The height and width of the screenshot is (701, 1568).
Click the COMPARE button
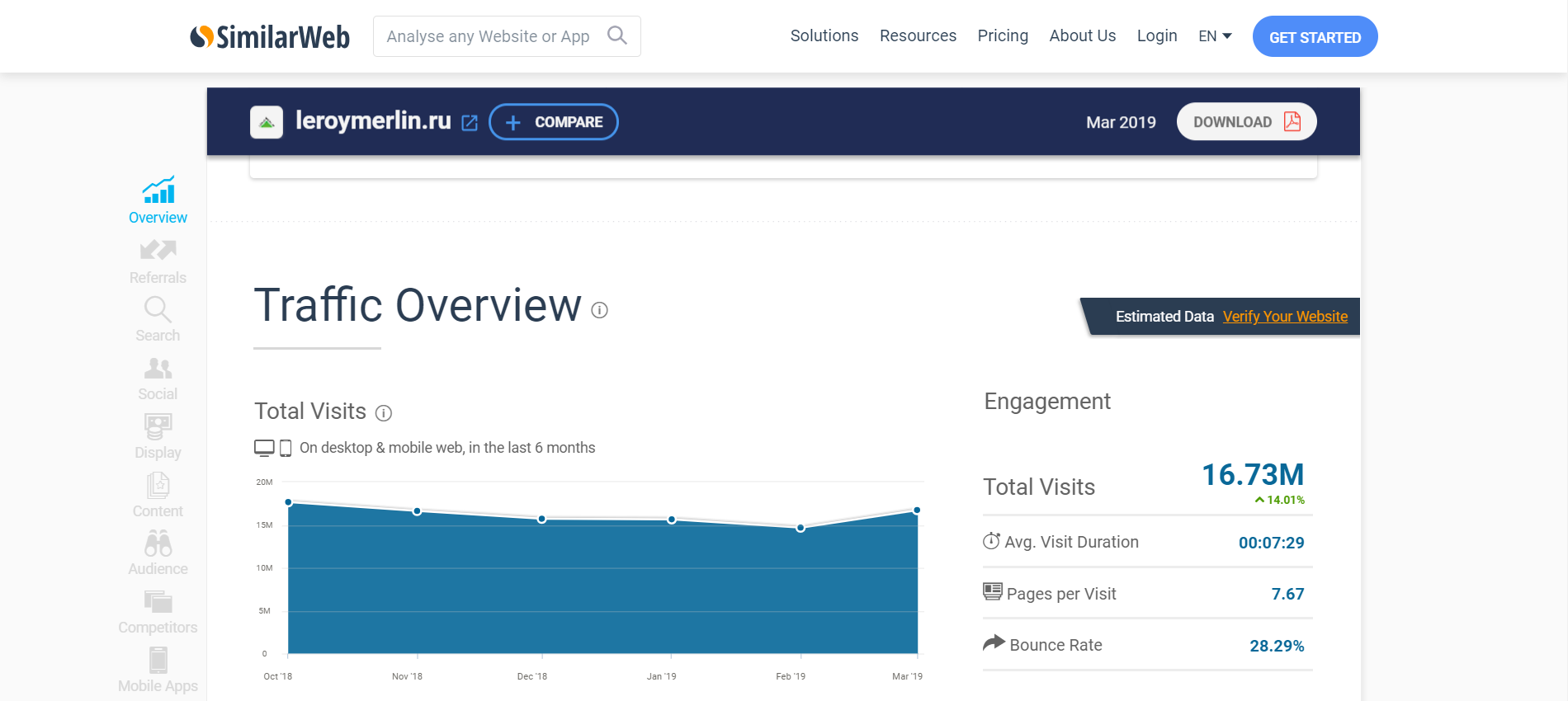coord(554,122)
